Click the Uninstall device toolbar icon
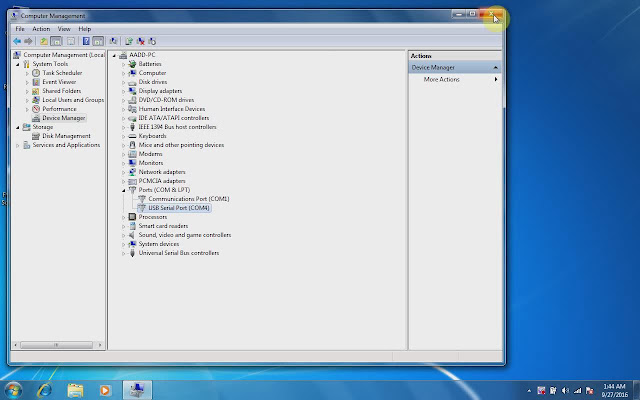 pyautogui.click(x=140, y=41)
